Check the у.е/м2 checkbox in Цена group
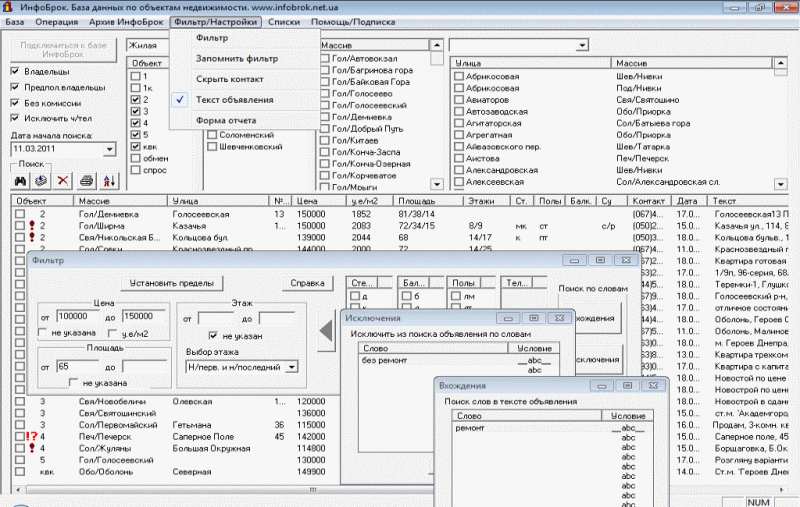This screenshot has height=507, width=800. coord(113,333)
